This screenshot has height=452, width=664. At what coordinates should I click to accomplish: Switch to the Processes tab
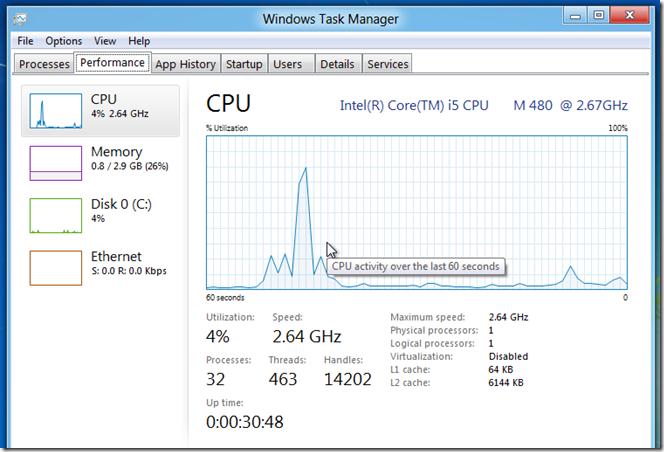point(45,64)
